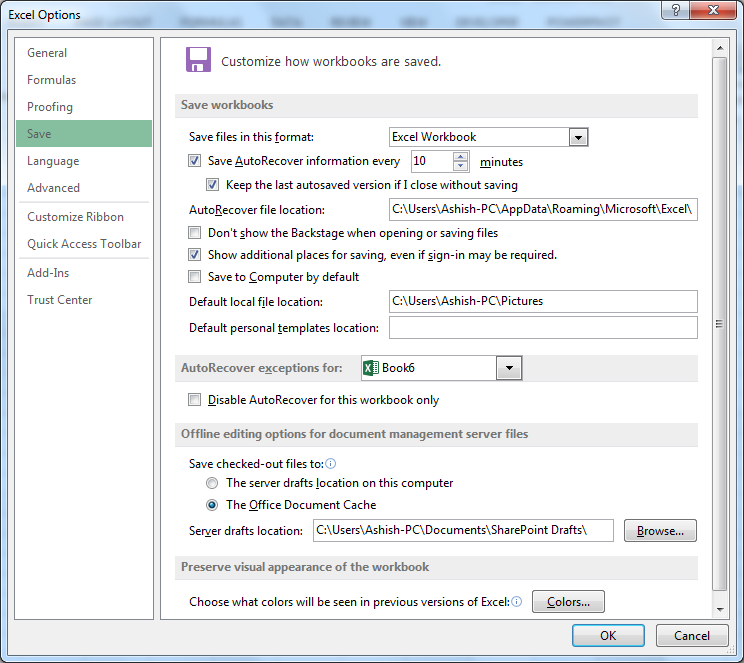Go to Proofing options
The height and width of the screenshot is (663, 744).
coord(84,107)
